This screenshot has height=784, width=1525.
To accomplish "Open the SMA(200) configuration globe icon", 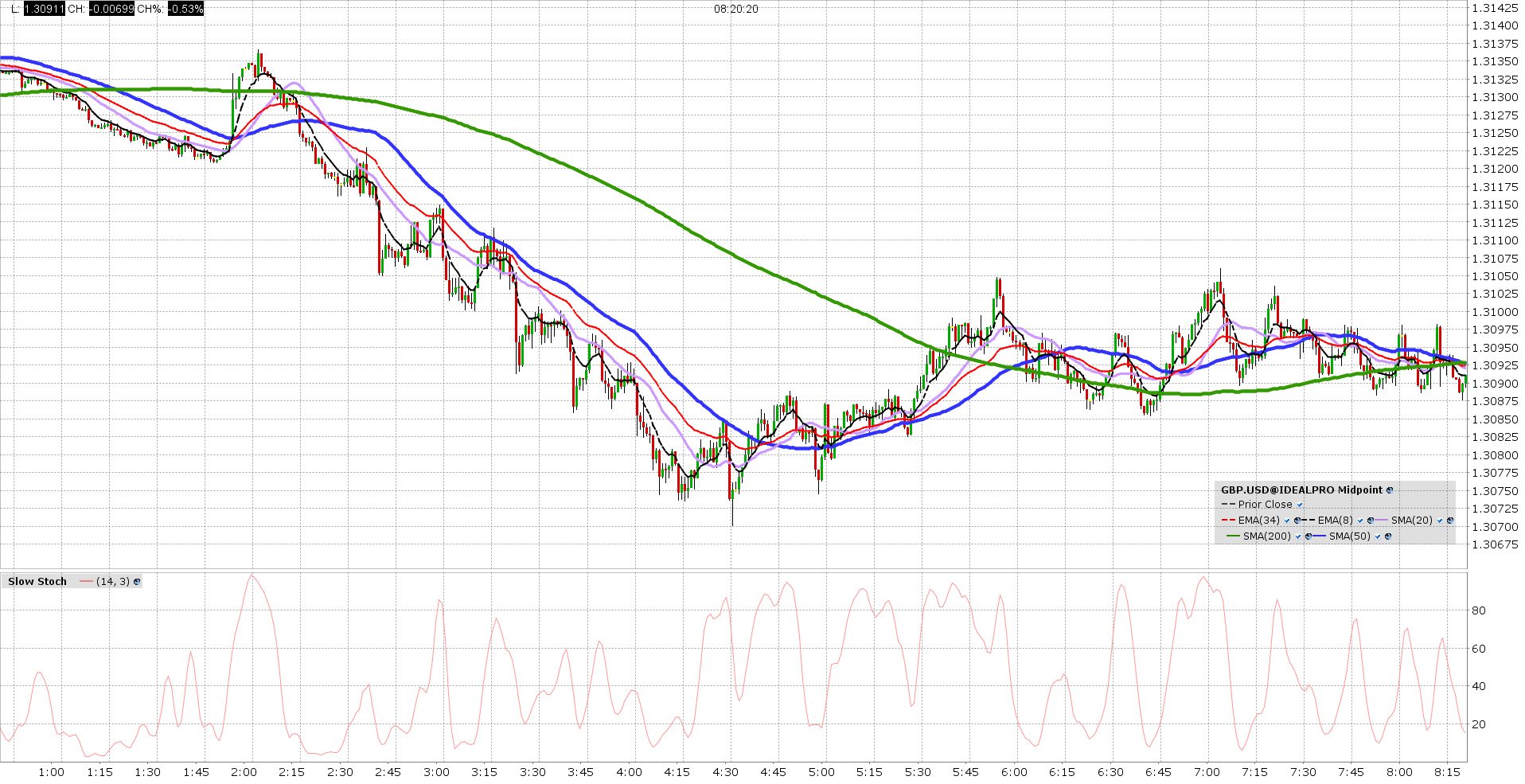I will click(x=1309, y=536).
